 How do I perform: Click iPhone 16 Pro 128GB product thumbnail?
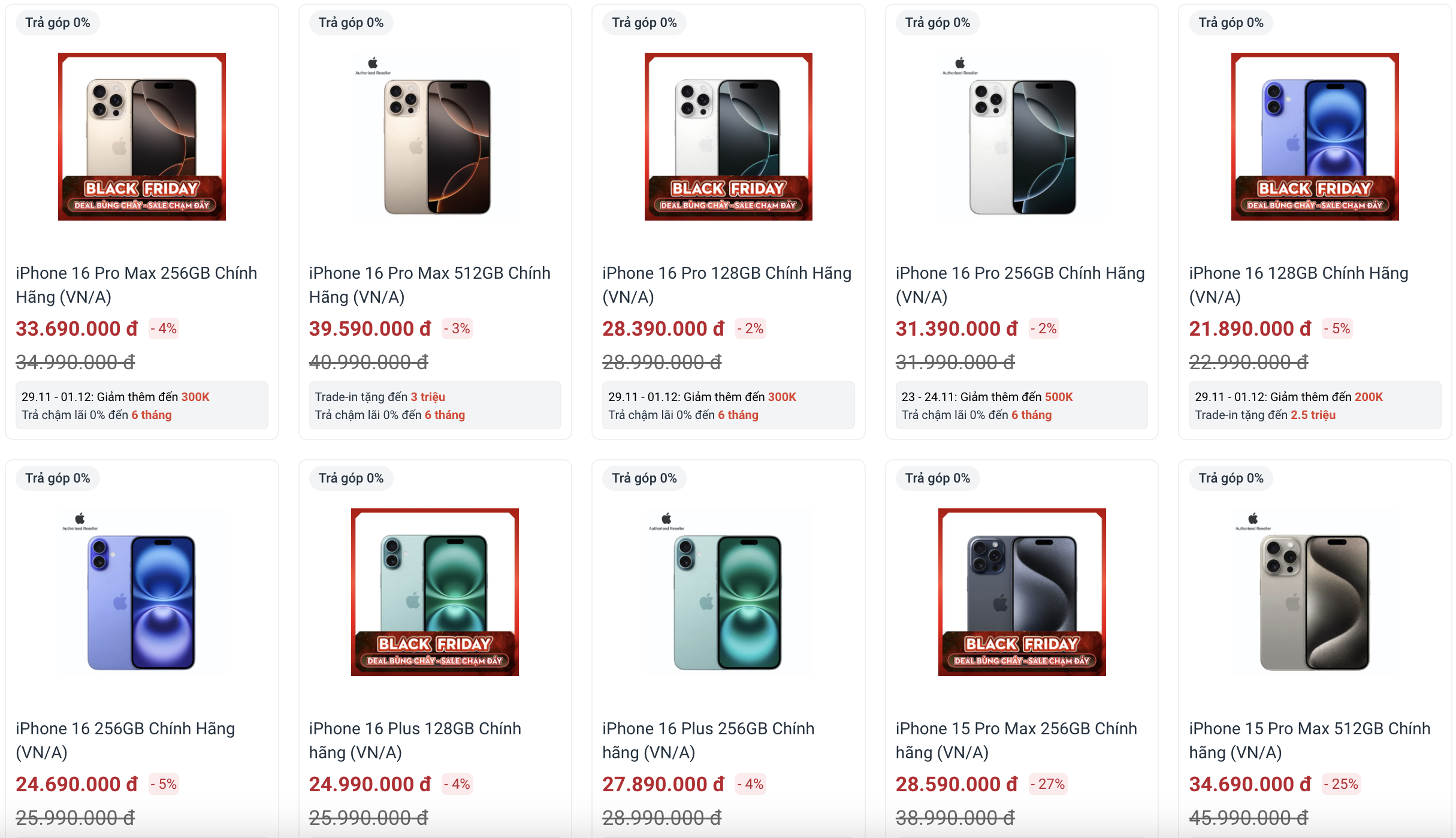728,137
